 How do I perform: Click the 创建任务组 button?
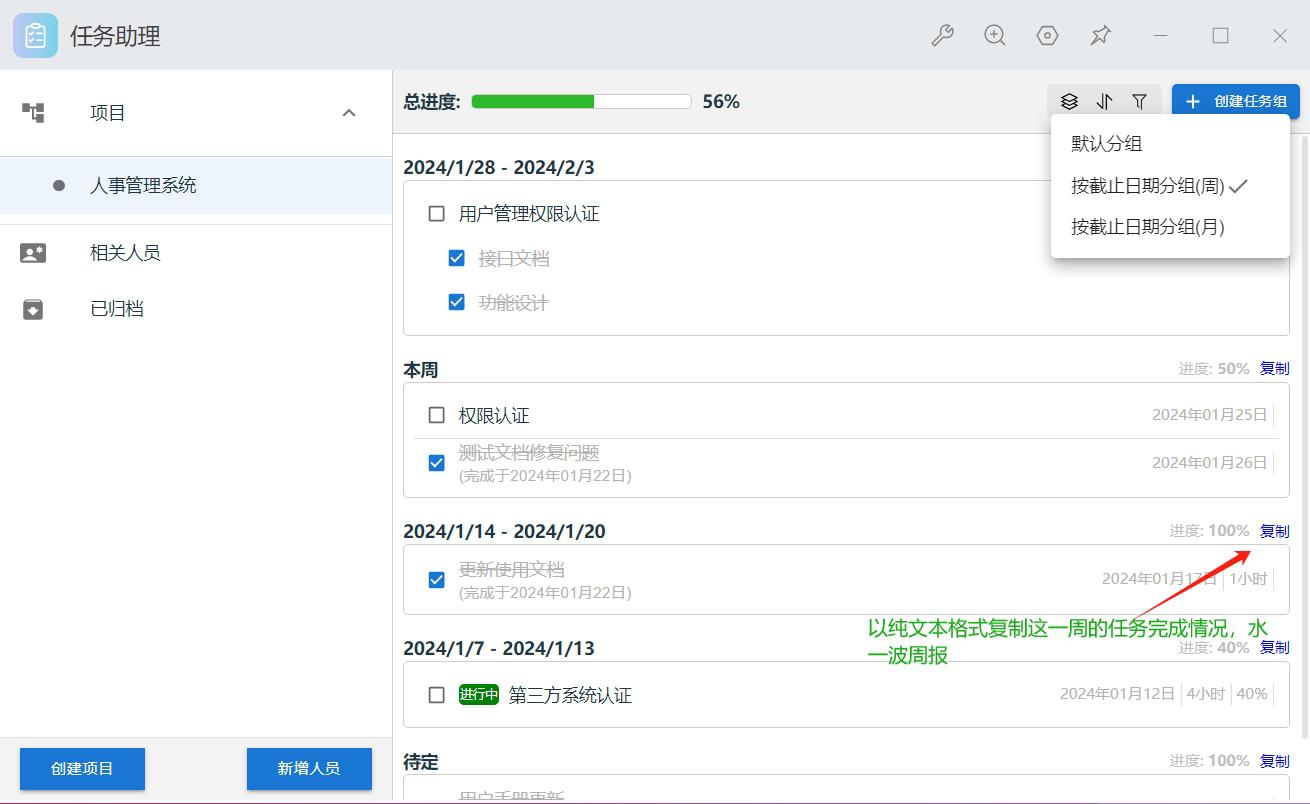[1235, 101]
